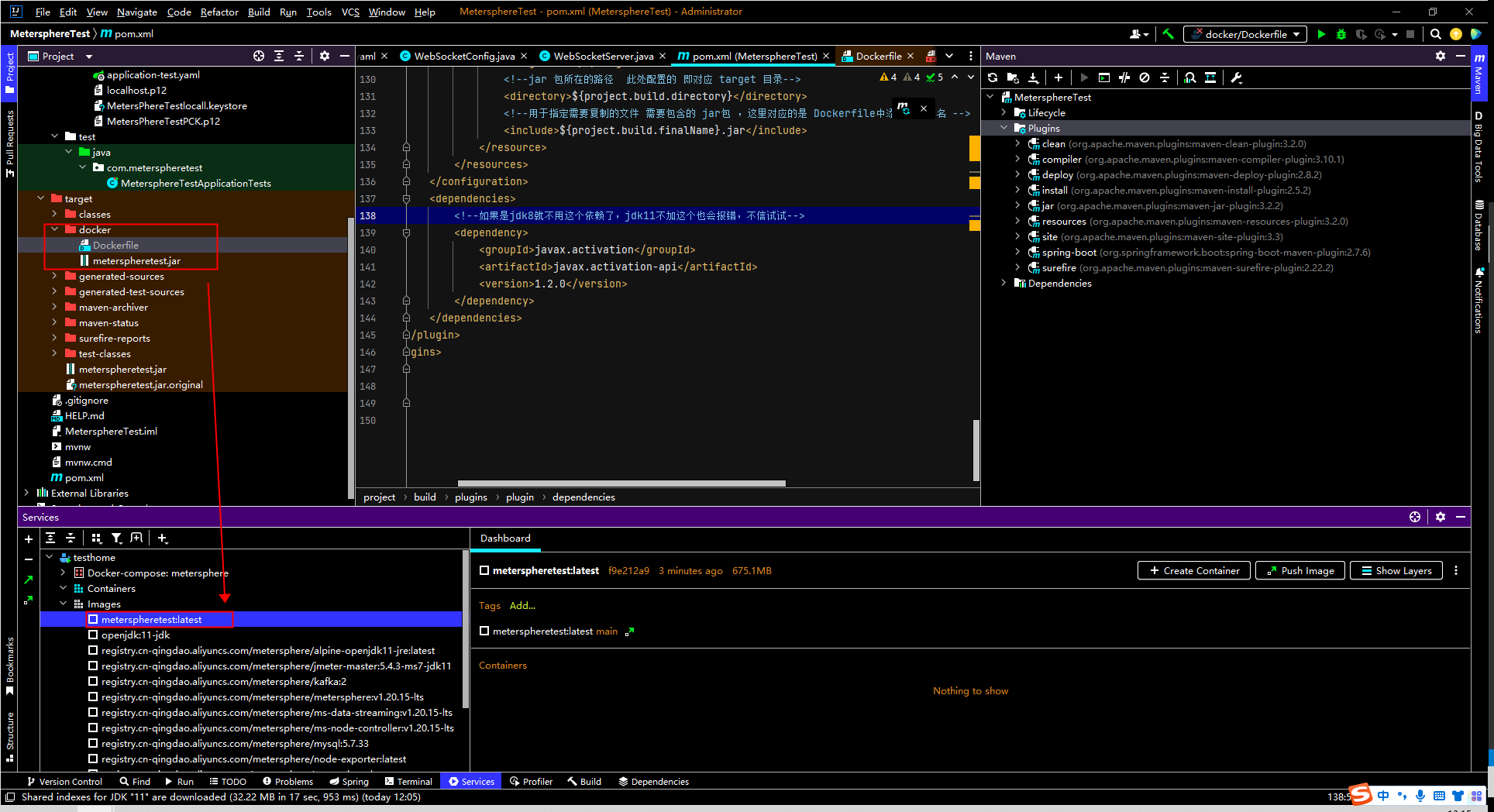
Task: Click the editor vertical scrollbar thumb
Action: pyautogui.click(x=976, y=450)
